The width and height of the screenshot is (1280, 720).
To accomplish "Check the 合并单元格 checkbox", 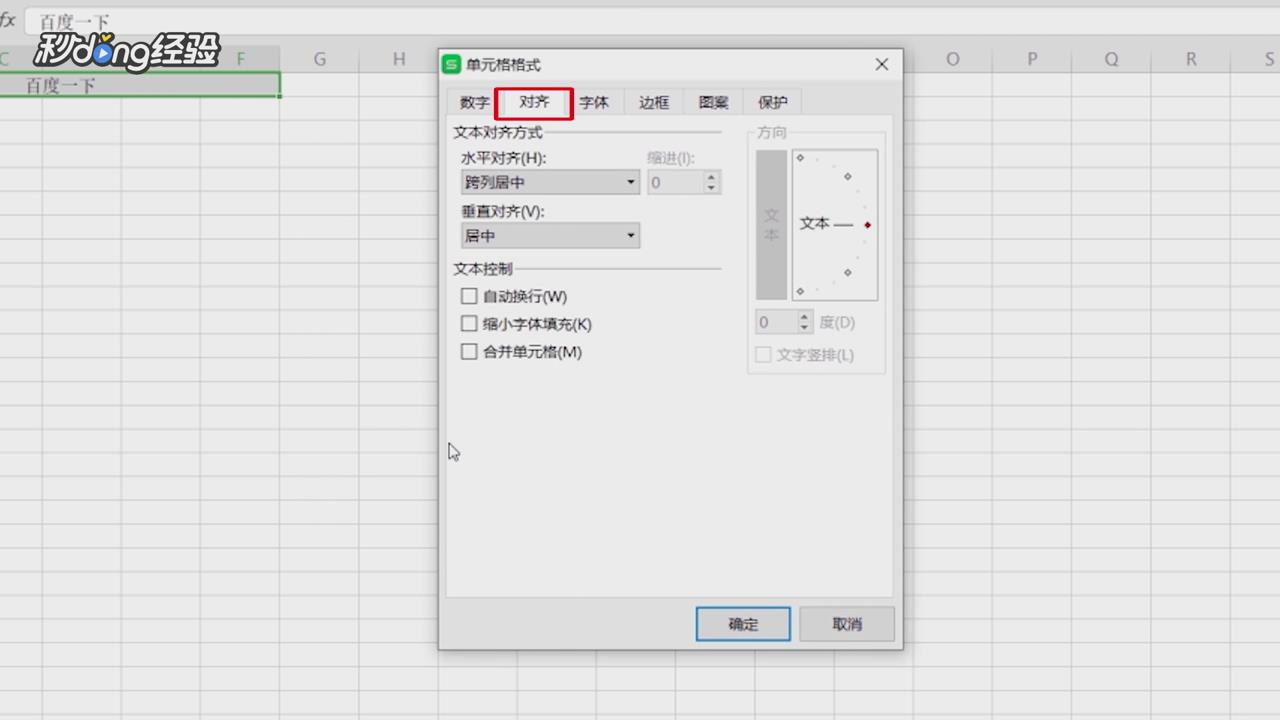I will [x=469, y=352].
